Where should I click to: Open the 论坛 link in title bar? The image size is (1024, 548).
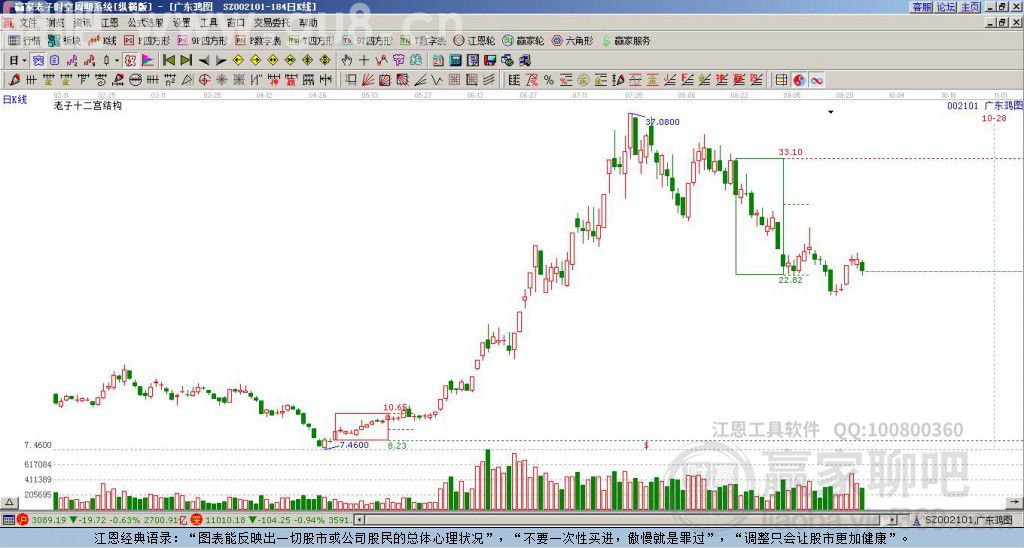[945, 7]
